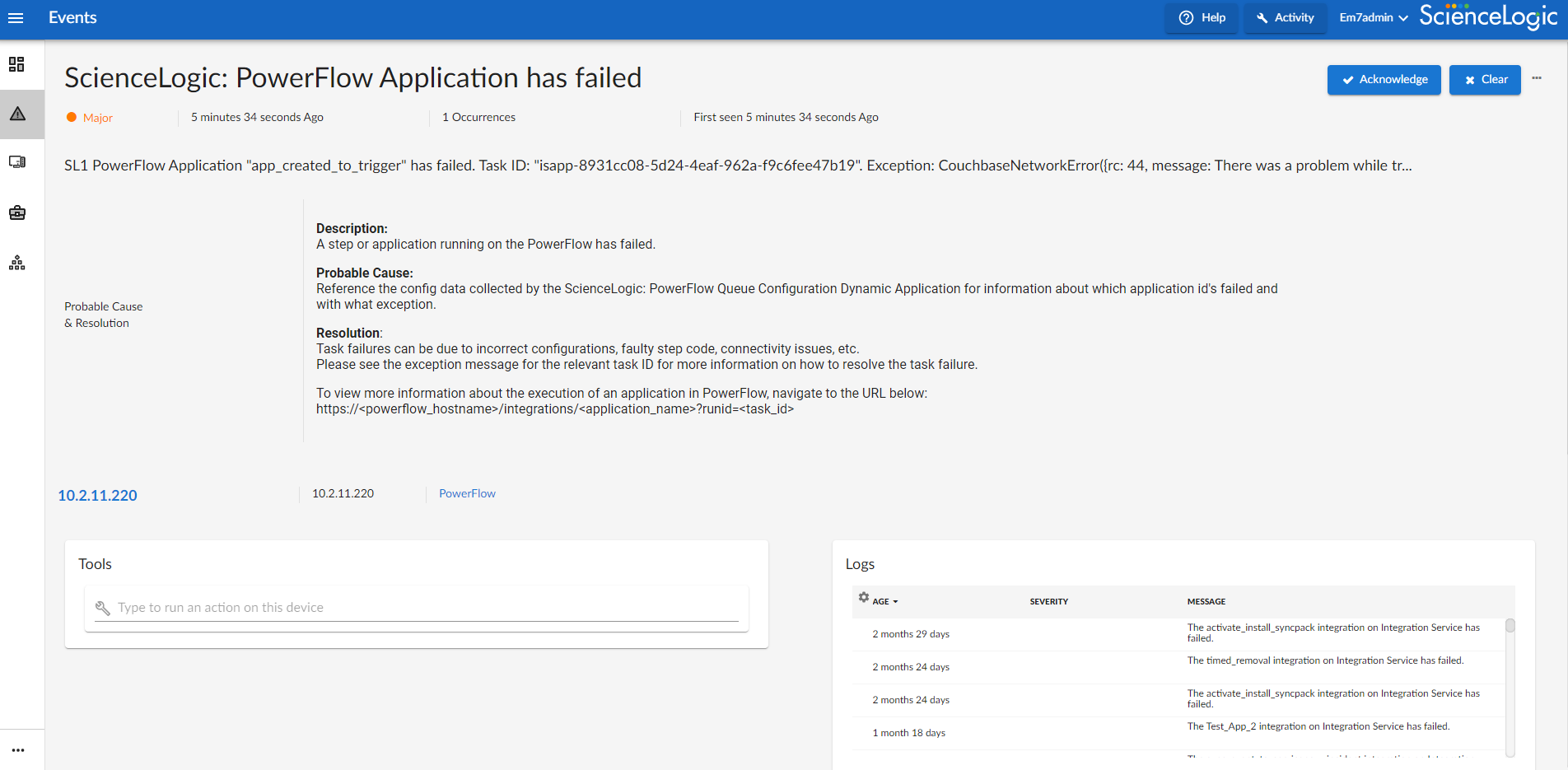The height and width of the screenshot is (770, 1568).
Task: Click the ScienceLogic logo
Action: [x=1486, y=16]
